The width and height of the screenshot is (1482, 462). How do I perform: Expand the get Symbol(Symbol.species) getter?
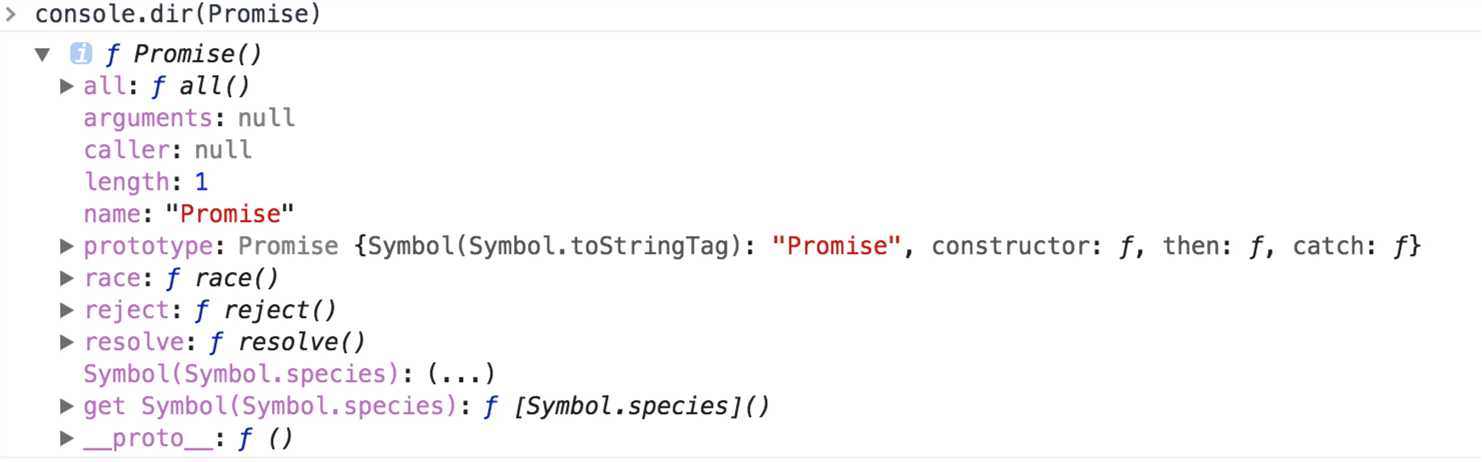click(x=67, y=406)
